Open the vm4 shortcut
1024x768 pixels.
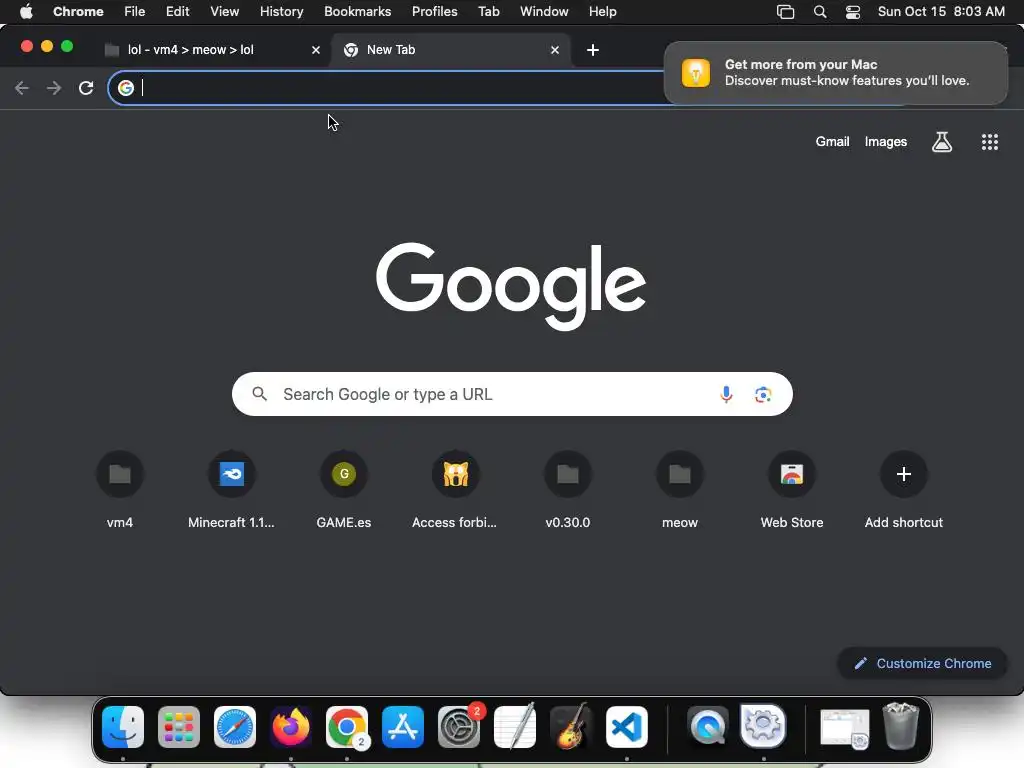[120, 490]
